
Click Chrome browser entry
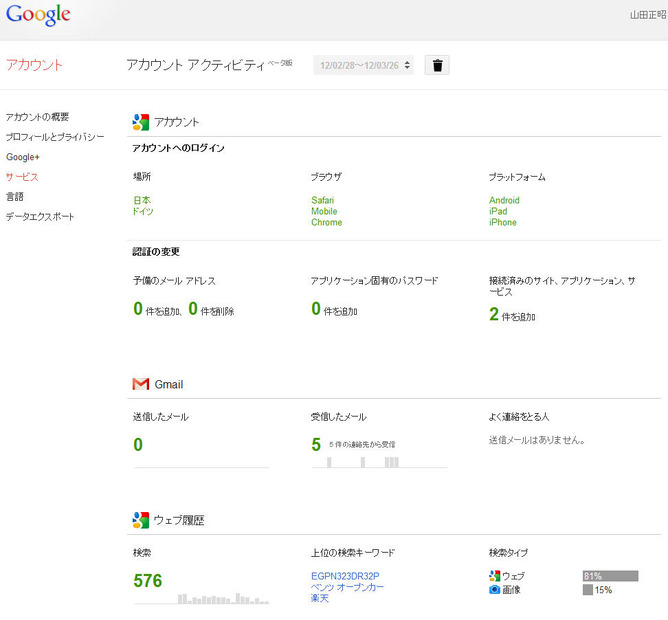326,222
